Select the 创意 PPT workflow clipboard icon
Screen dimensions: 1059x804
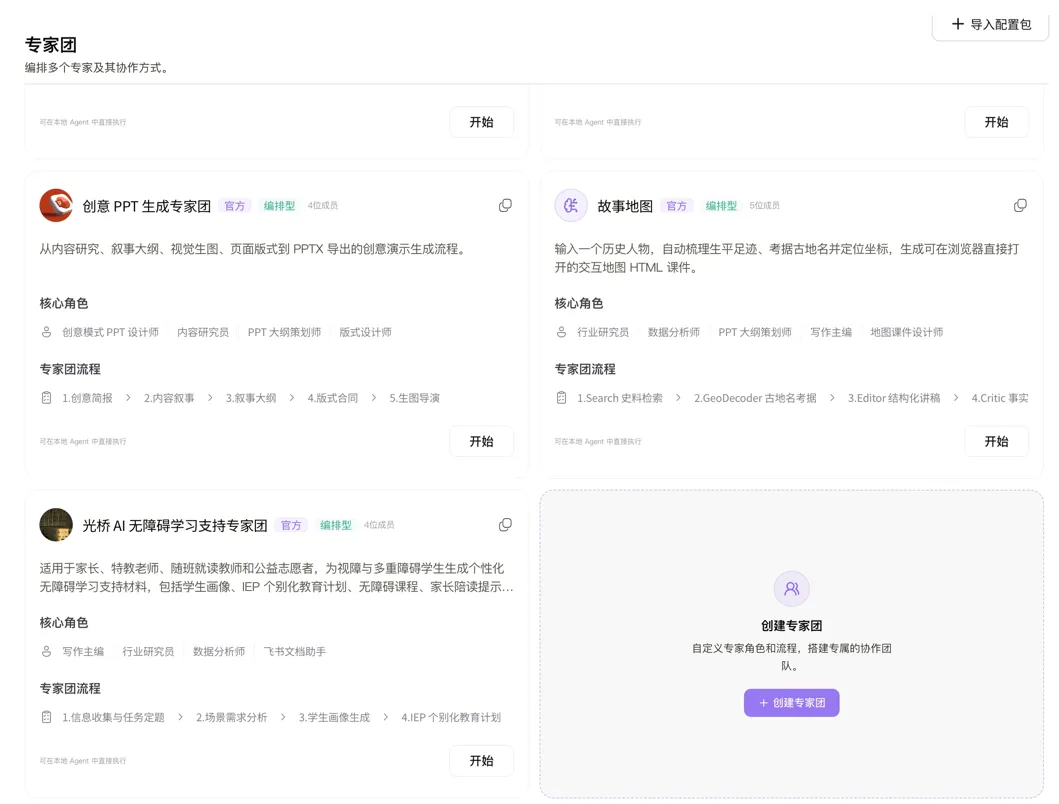(47, 398)
